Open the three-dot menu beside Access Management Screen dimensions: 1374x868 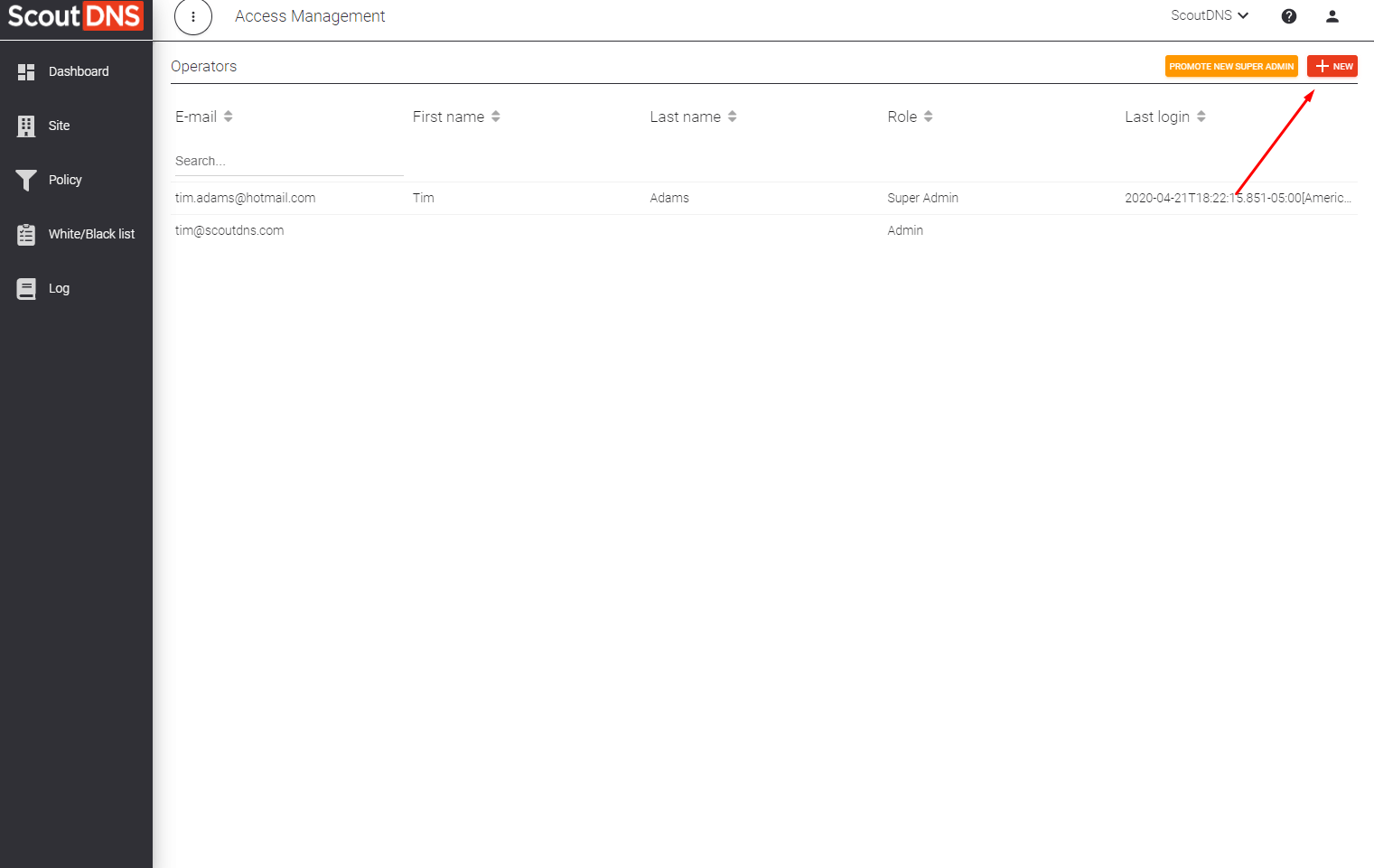point(193,16)
